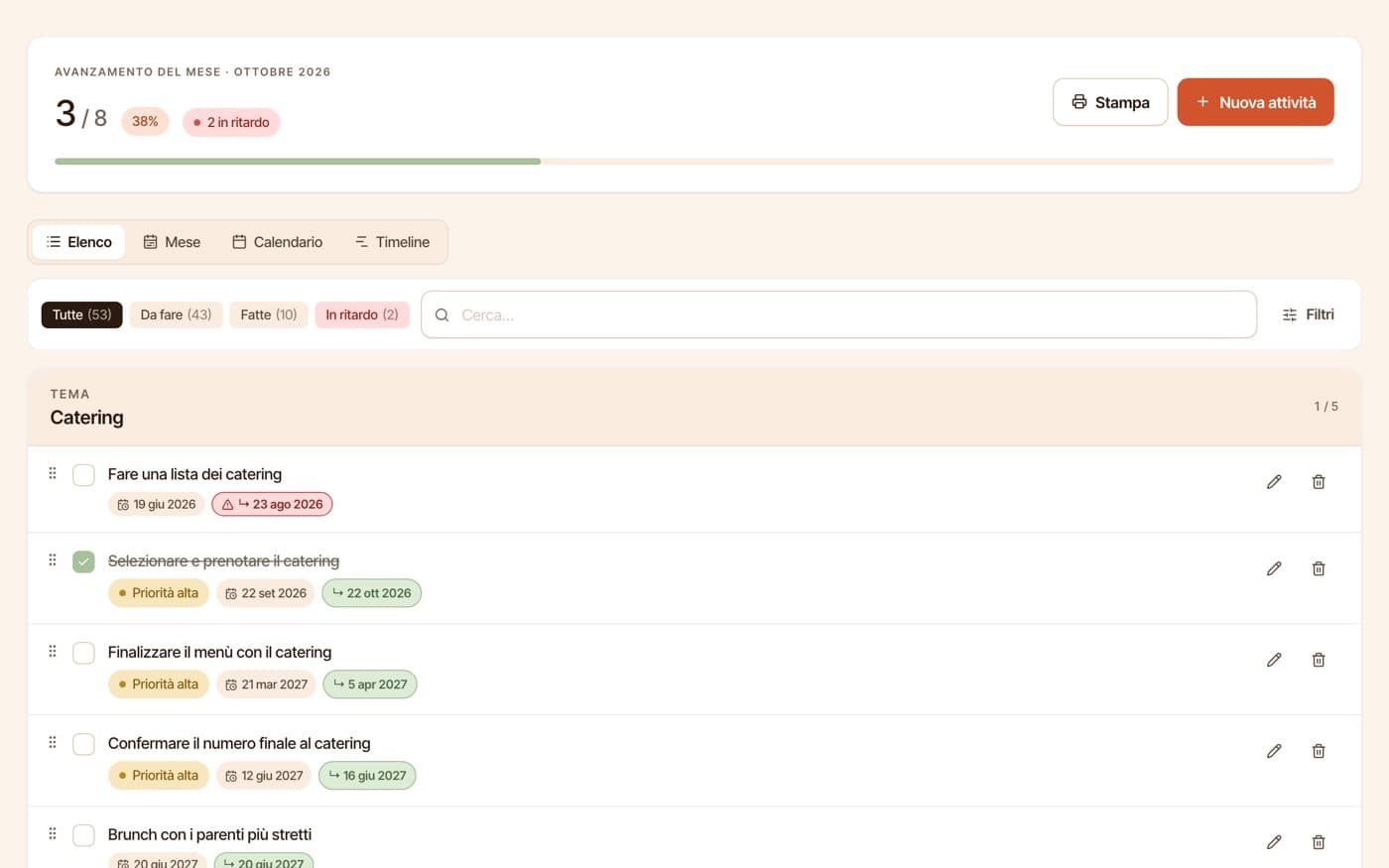The image size is (1389, 868).
Task: Show all tasks with Tutte (53)
Action: 81,314
